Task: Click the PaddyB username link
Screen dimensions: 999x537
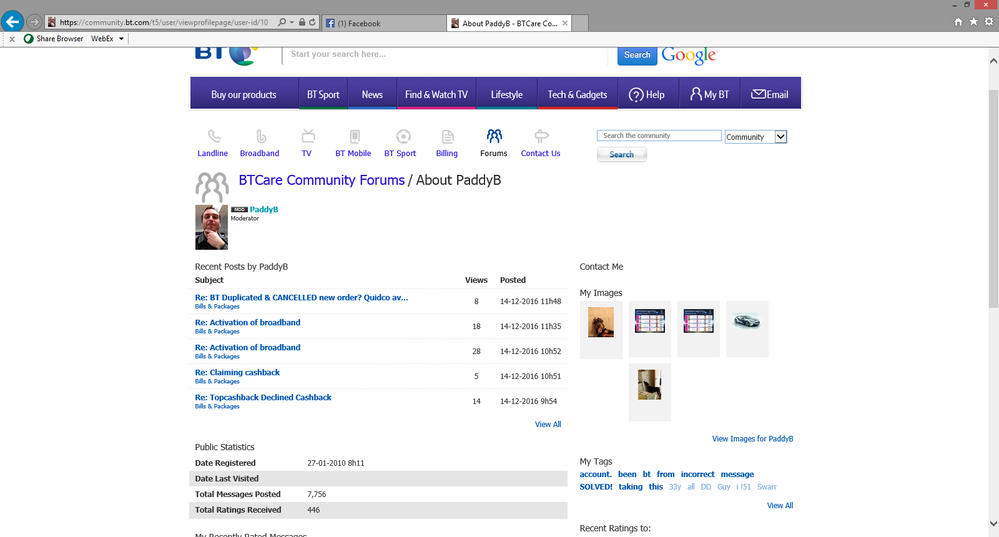Action: [x=264, y=209]
